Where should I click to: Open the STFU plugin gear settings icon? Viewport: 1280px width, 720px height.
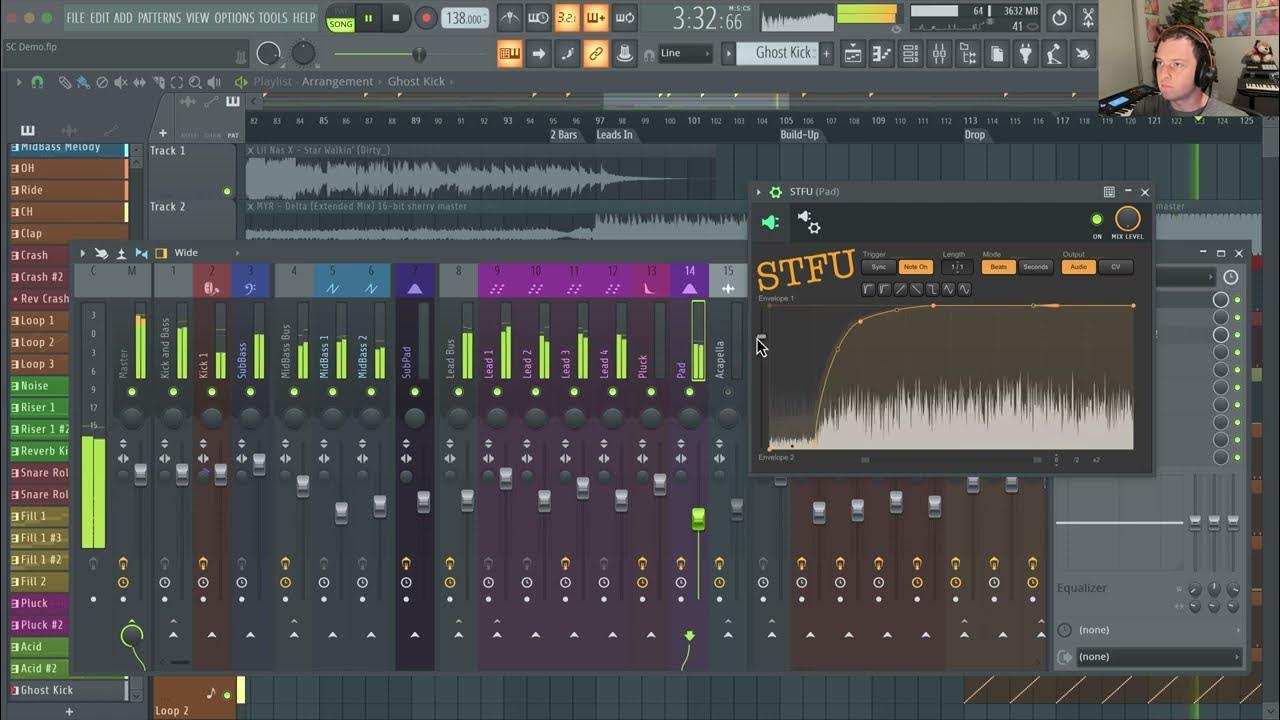click(x=775, y=192)
